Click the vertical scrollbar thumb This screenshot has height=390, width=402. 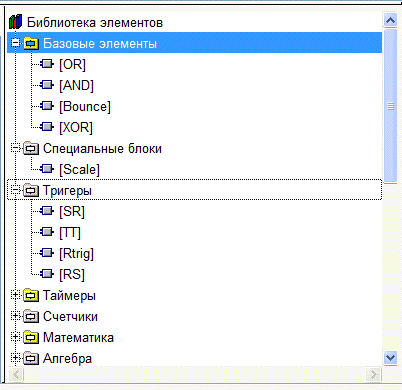click(x=390, y=106)
